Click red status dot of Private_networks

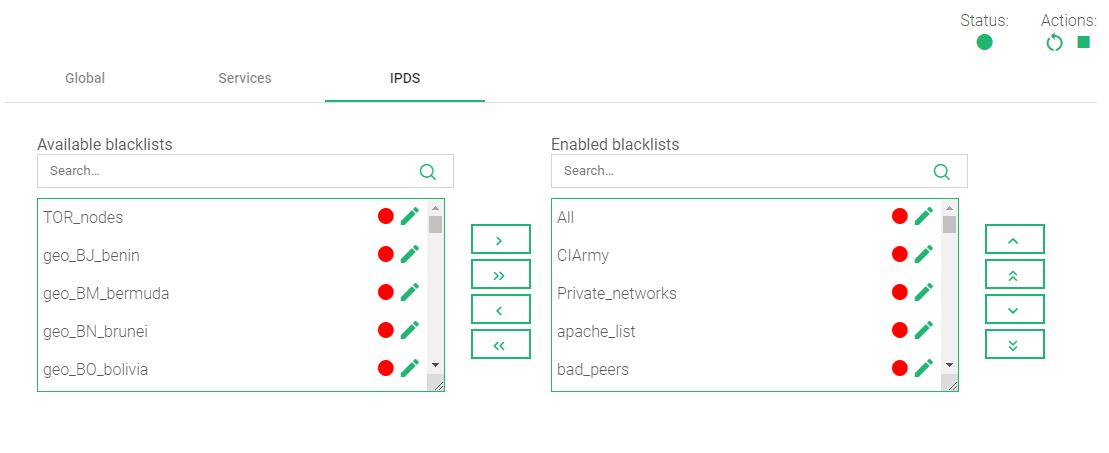click(x=900, y=292)
